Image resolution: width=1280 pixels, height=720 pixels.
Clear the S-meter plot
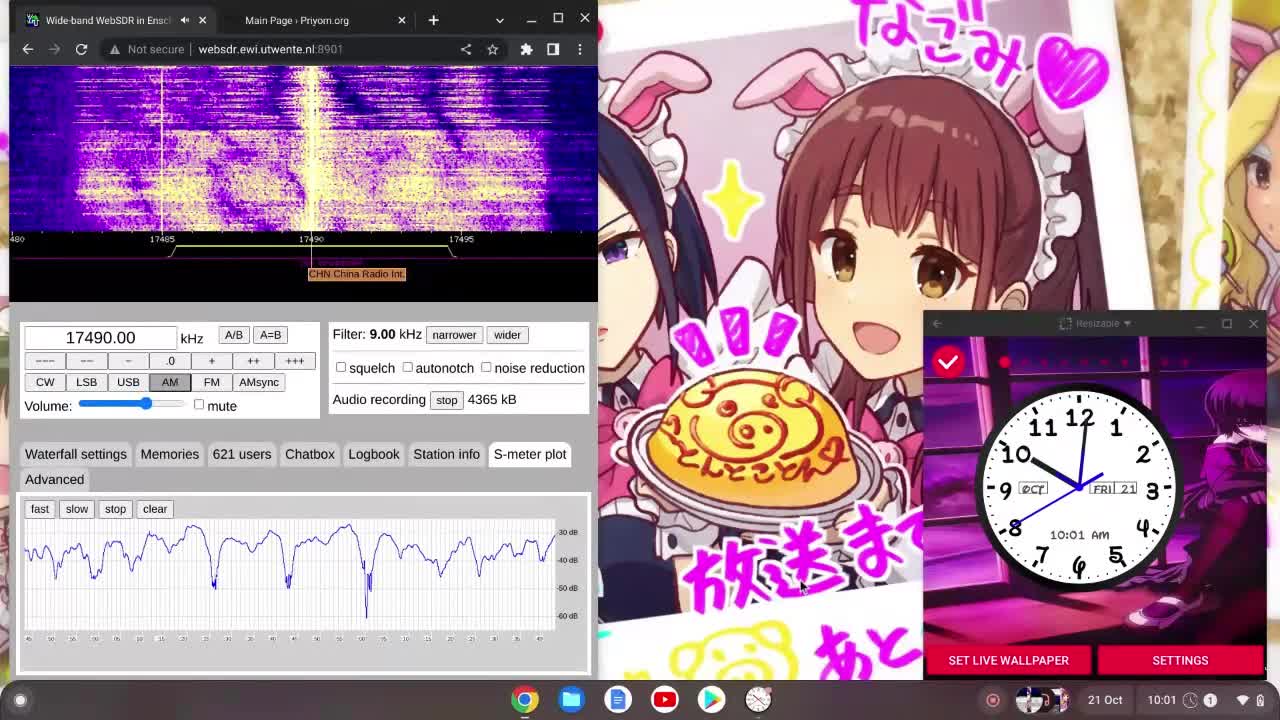155,509
